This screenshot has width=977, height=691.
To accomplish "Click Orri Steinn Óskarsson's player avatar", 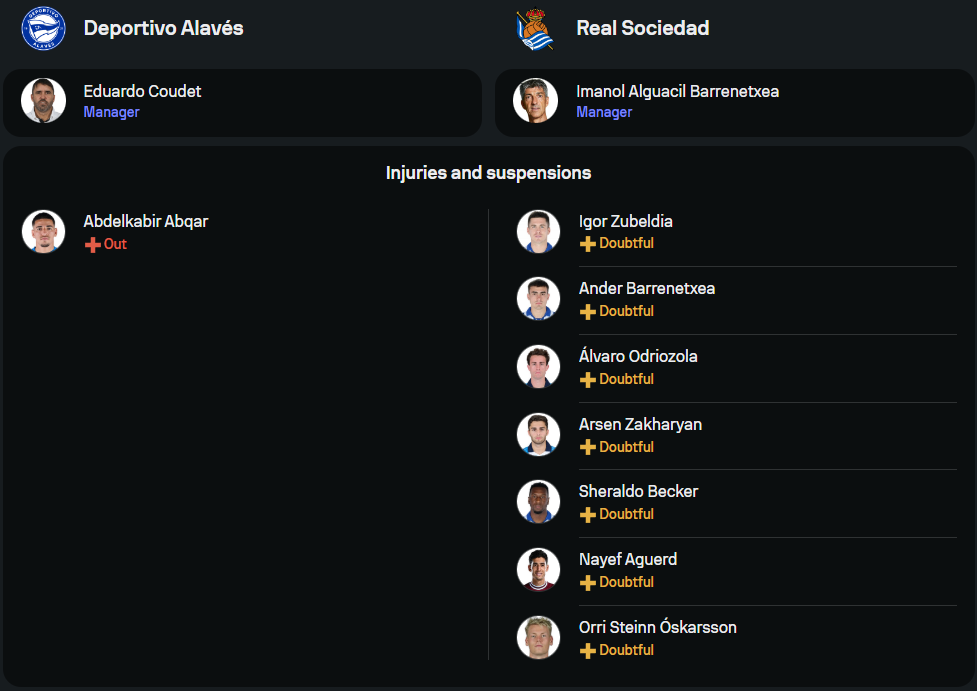I will (538, 637).
